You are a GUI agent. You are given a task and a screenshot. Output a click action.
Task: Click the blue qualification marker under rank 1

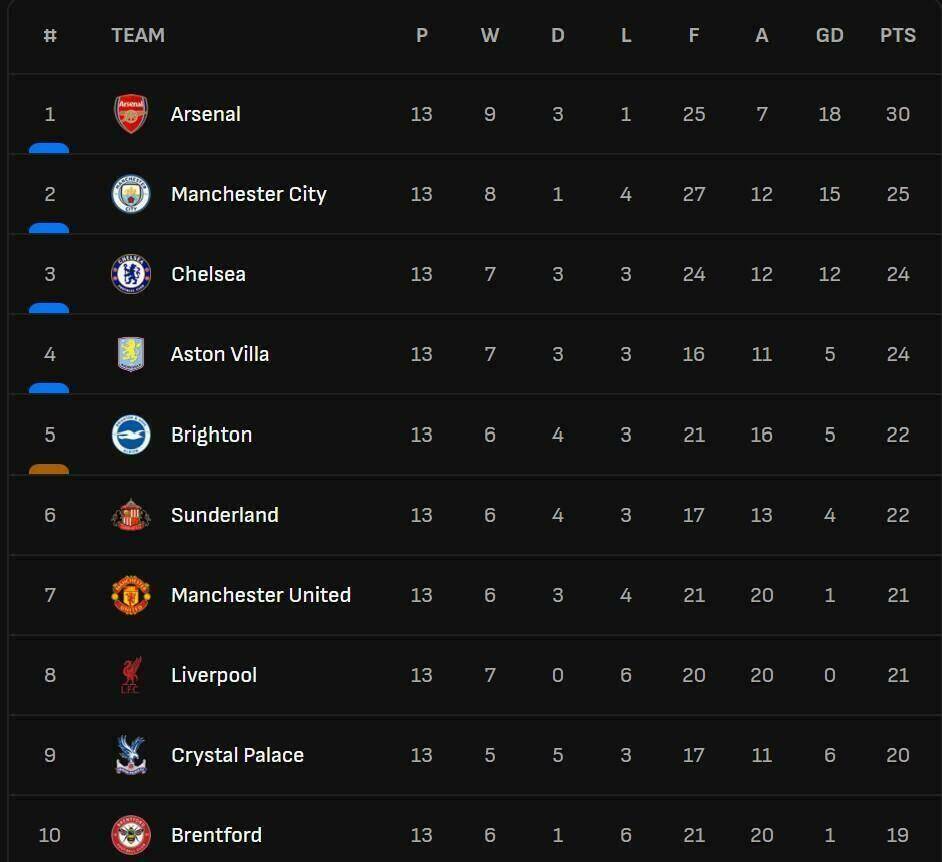(x=49, y=148)
